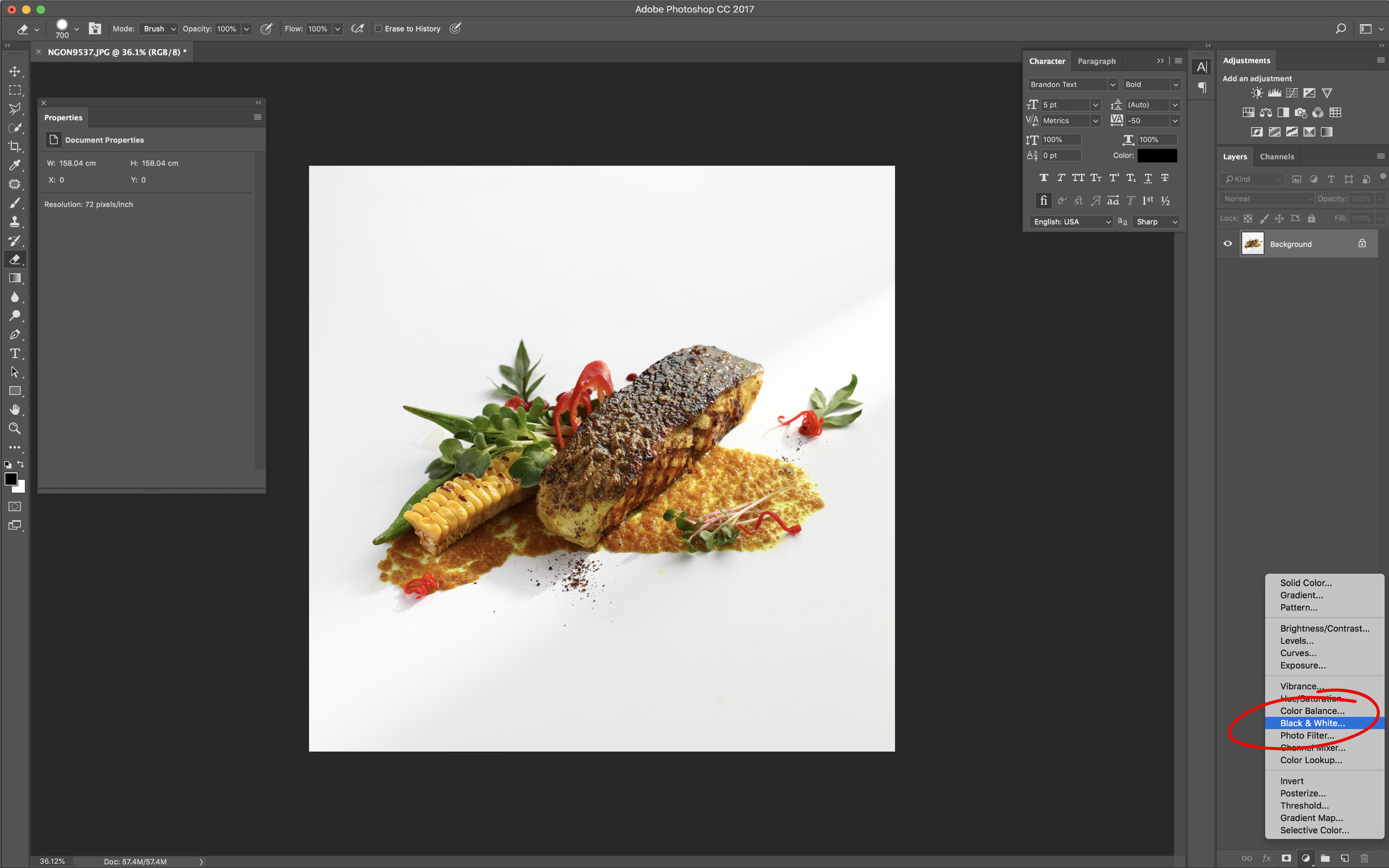Click the search icon at top right
This screenshot has height=868, width=1389.
coord(1340,29)
